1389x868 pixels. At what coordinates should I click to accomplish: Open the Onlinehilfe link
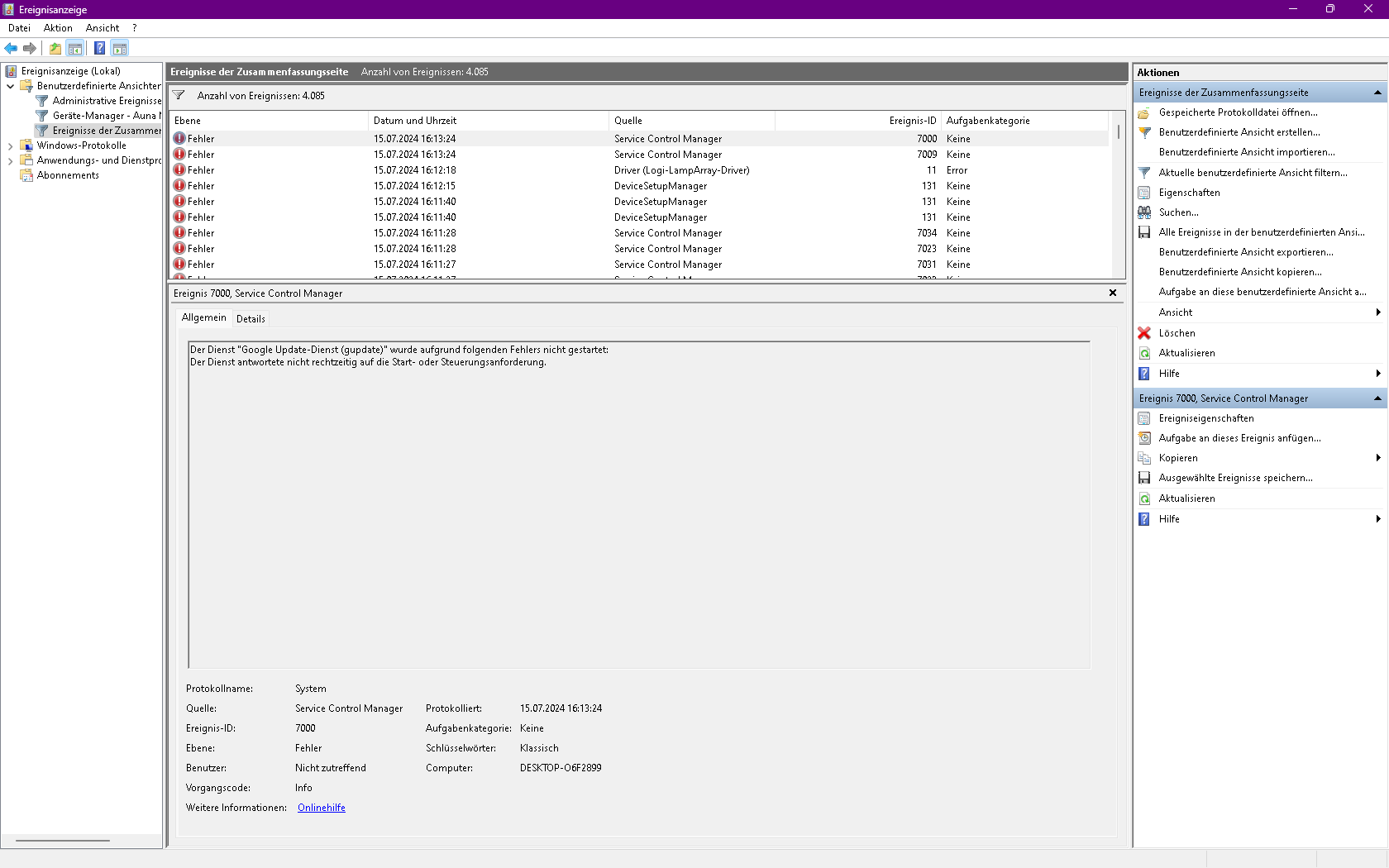(321, 808)
